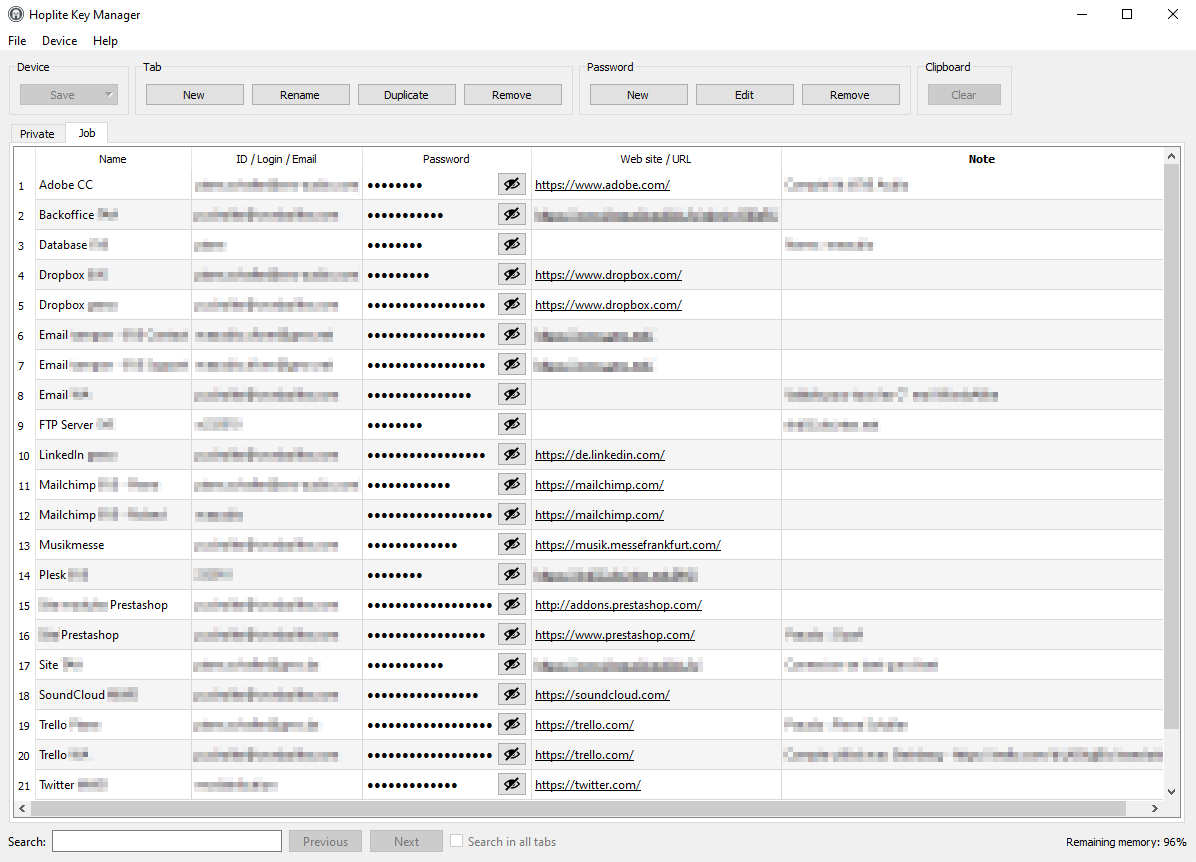Reveal the Adobe CC password with eye icon
Image resolution: width=1196 pixels, height=862 pixels.
tap(512, 185)
